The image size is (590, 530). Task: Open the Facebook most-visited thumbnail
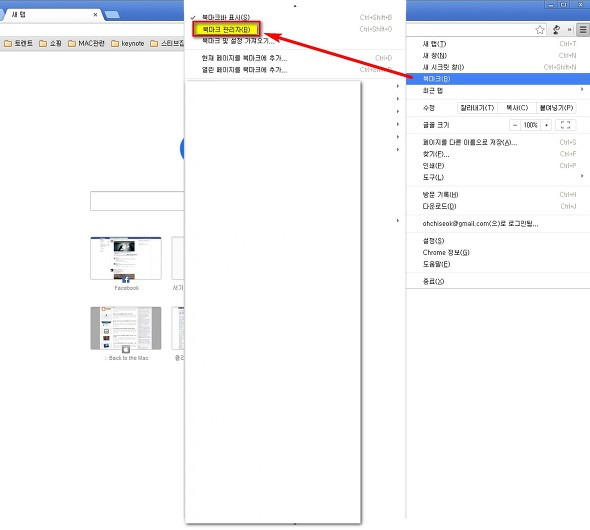126,258
